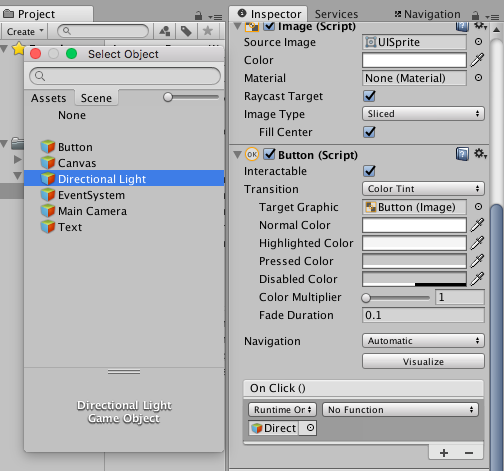Use Pressed Color eyedropper

(477, 261)
